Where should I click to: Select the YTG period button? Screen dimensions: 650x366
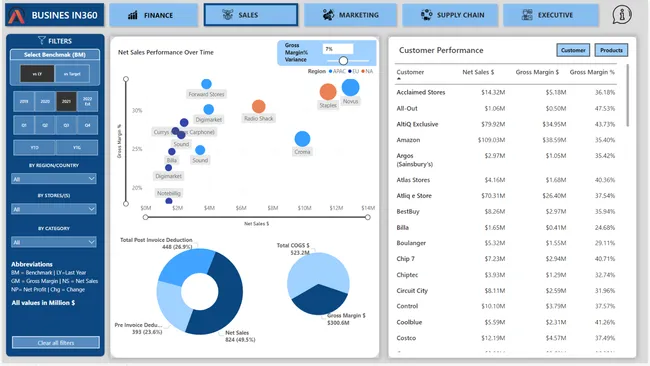pyautogui.click(x=77, y=148)
